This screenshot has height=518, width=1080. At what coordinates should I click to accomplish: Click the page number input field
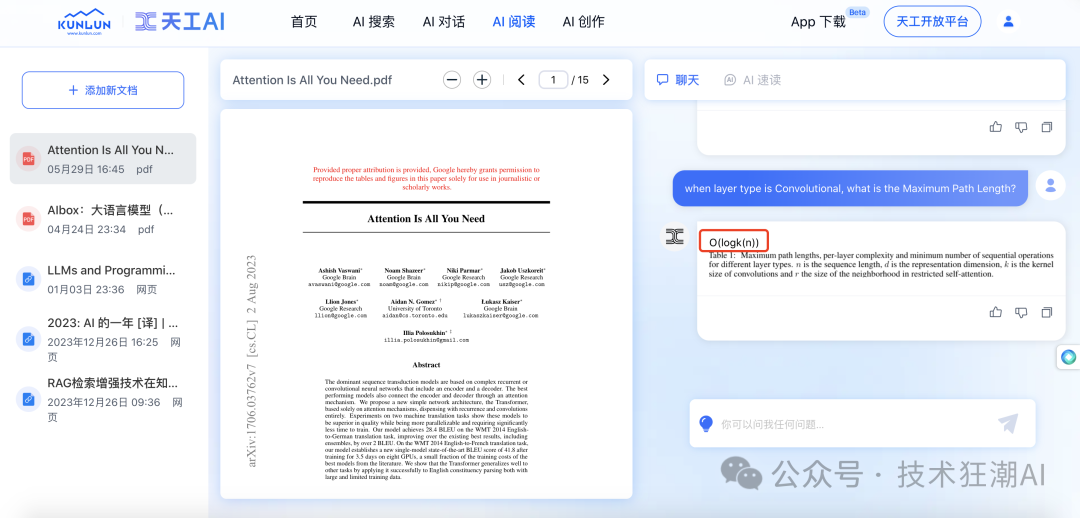554,80
